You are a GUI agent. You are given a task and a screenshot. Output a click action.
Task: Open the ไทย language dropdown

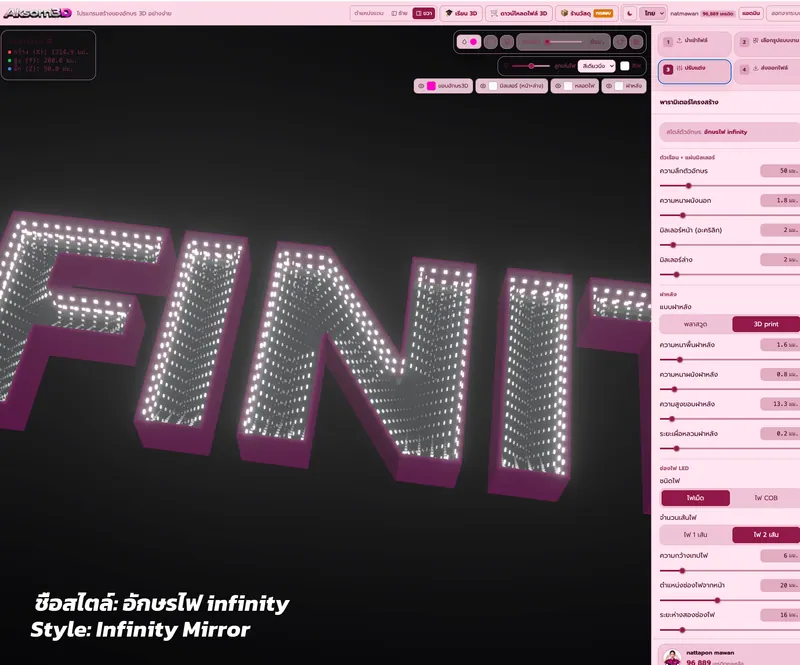tap(653, 13)
